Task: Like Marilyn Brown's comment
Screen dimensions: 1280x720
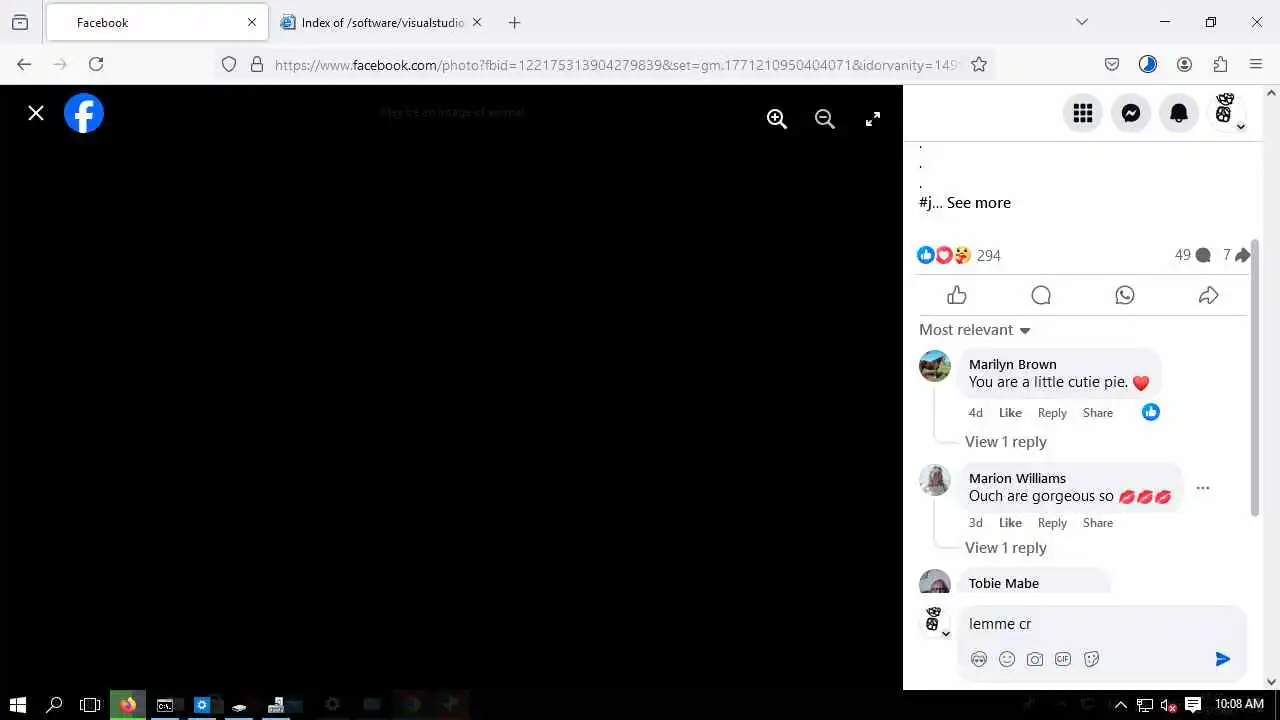Action: coord(1010,413)
